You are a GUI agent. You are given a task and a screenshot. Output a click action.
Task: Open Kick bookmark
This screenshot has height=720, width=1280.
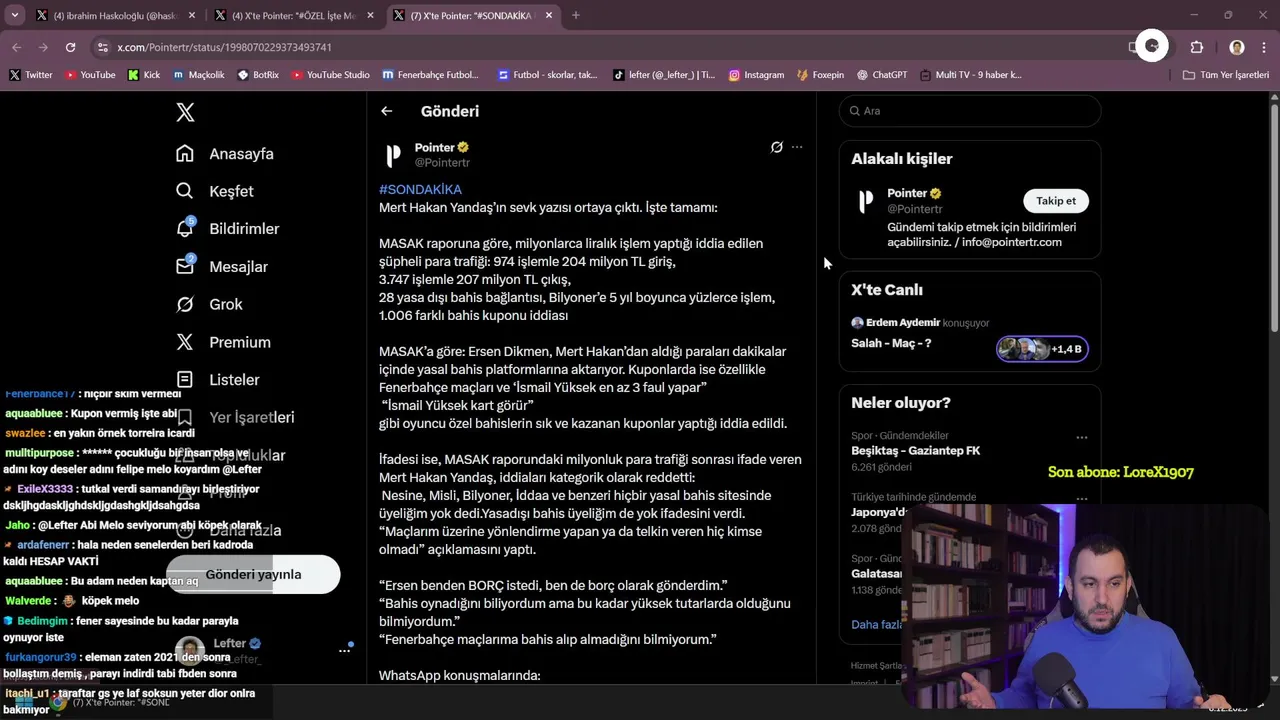tap(144, 75)
